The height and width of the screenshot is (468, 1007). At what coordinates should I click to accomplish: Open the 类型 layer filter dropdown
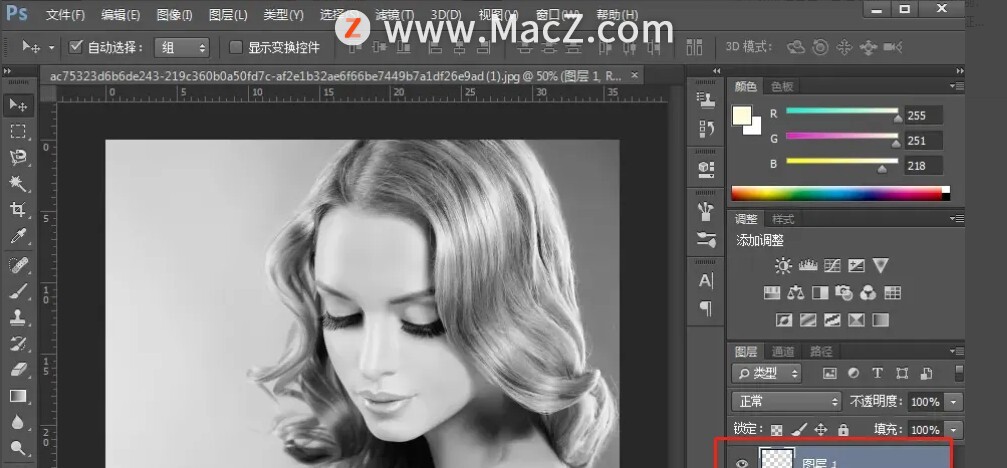(x=767, y=373)
